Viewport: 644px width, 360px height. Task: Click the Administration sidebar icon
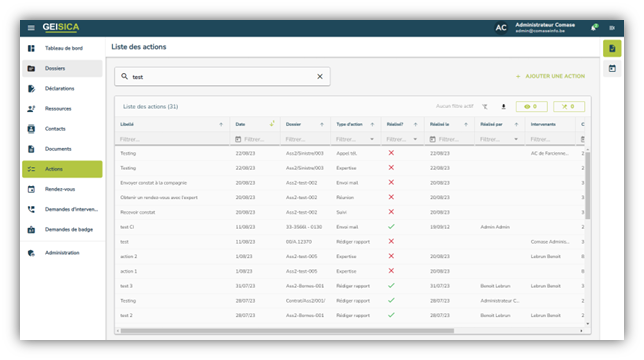point(31,253)
